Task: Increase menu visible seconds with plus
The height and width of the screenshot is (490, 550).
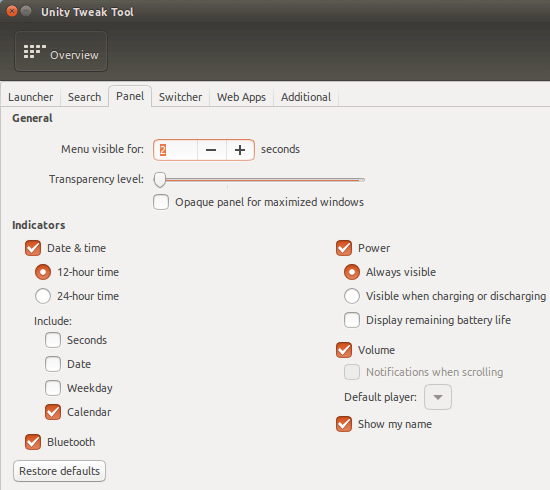Action: pos(240,150)
